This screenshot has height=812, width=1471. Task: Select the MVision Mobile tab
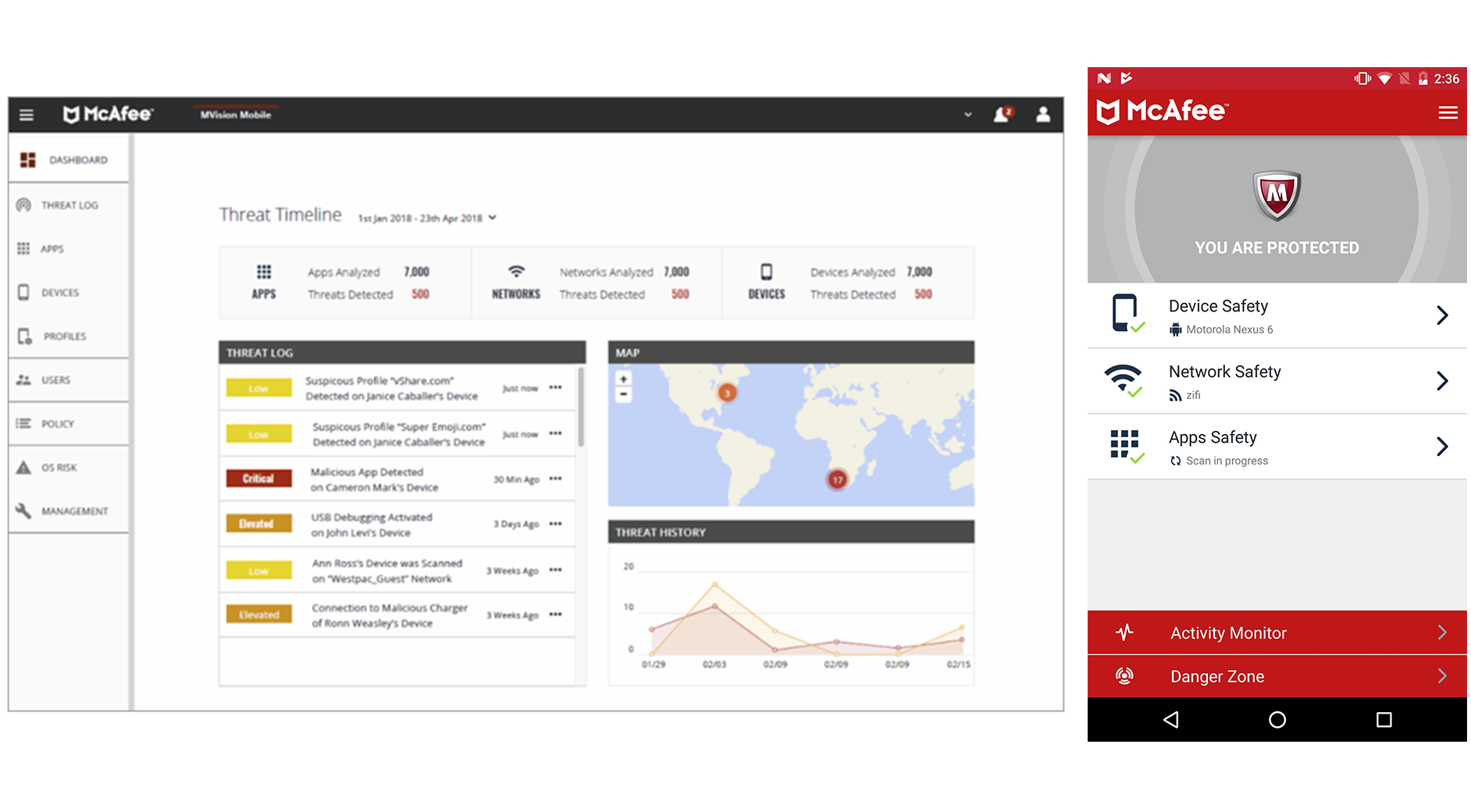pos(236,115)
